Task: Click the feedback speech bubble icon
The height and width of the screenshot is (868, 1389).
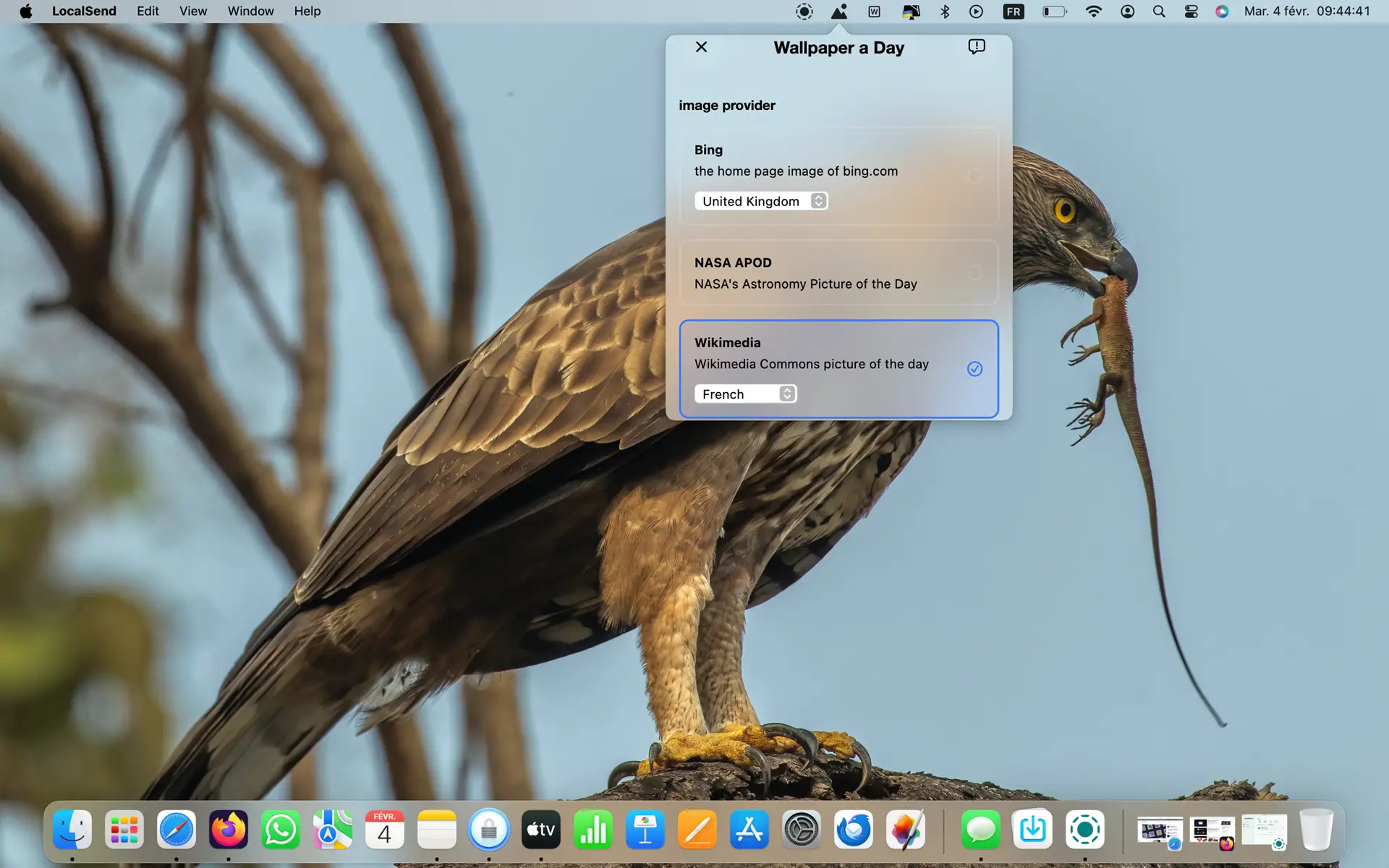Action: [x=976, y=47]
